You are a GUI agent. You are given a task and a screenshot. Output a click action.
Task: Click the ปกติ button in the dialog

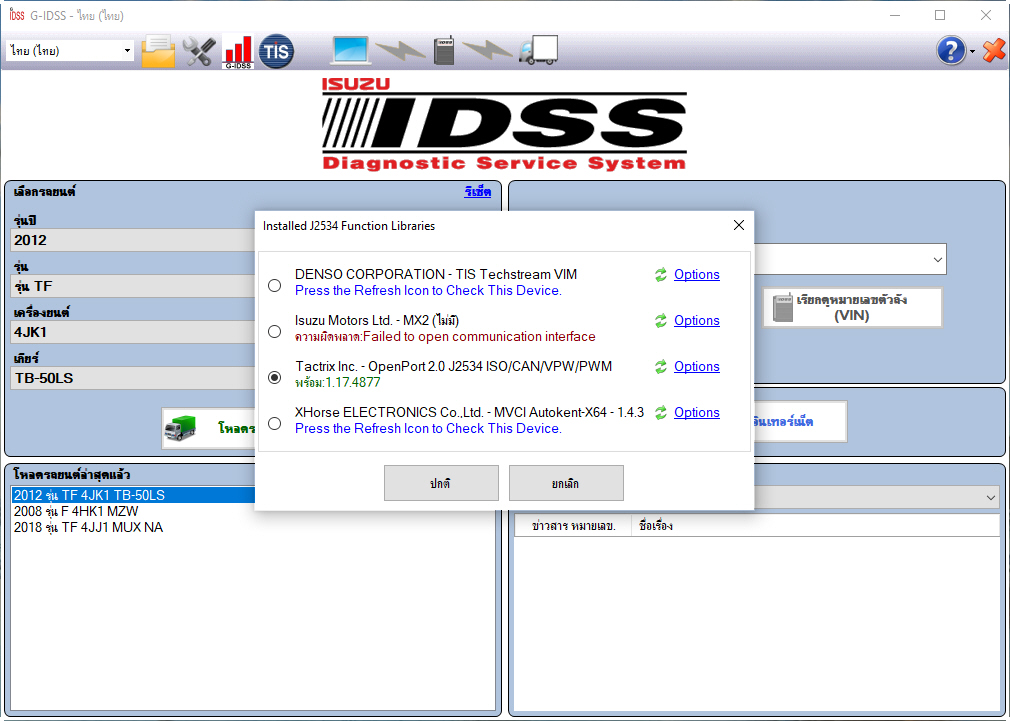[x=441, y=483]
